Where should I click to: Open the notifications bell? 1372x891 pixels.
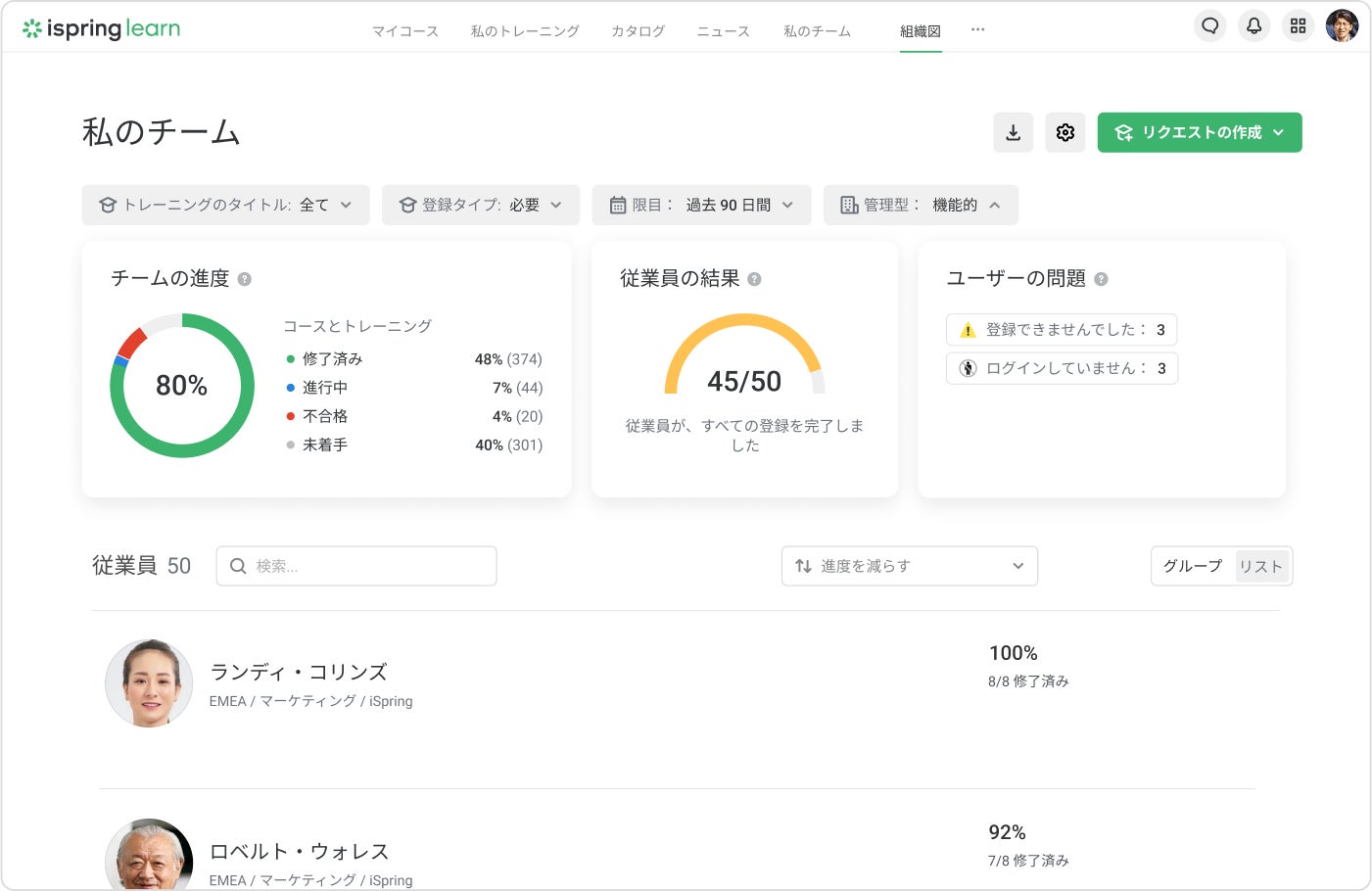click(x=1254, y=25)
